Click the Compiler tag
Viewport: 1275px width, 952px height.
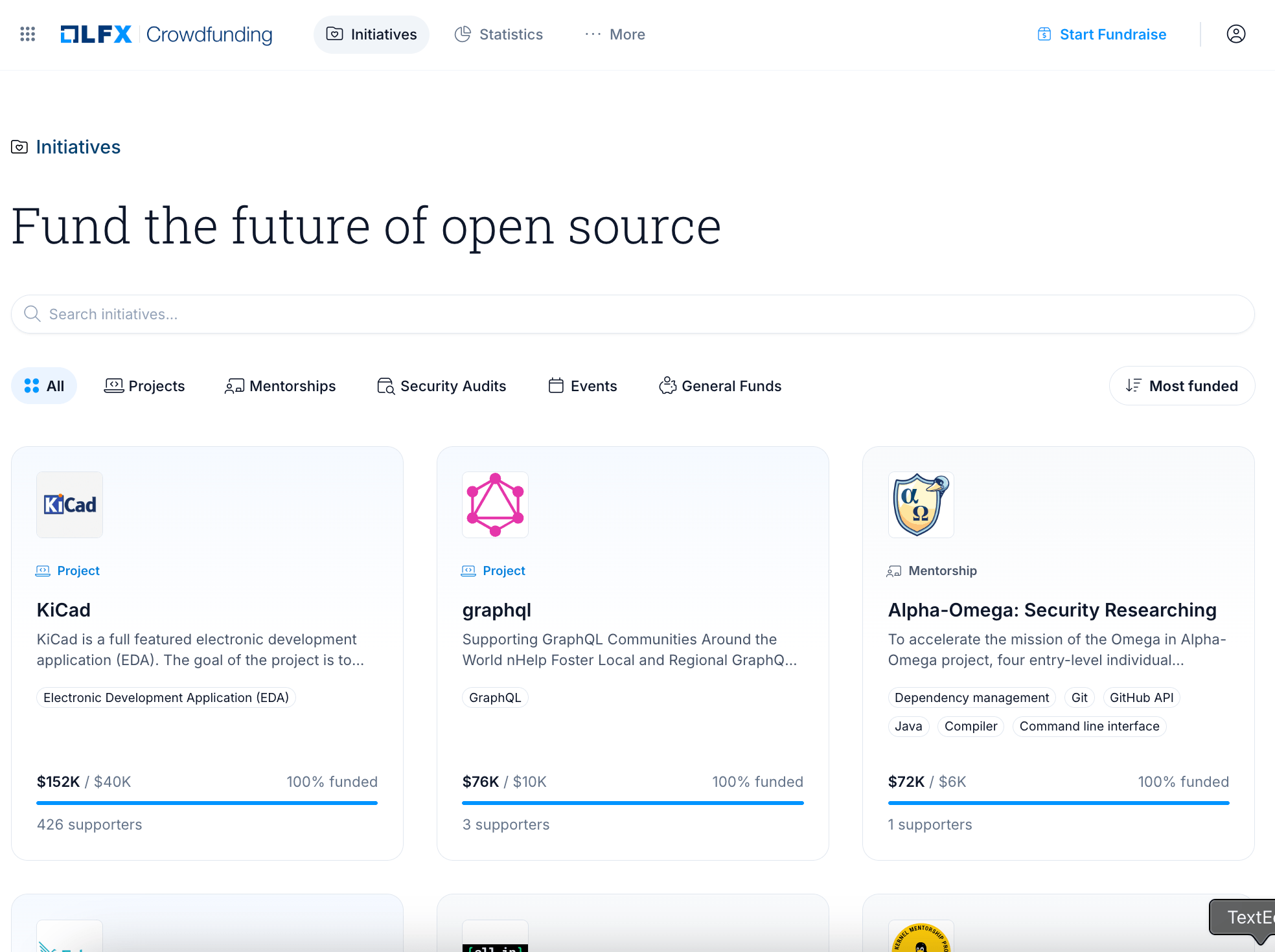click(971, 726)
